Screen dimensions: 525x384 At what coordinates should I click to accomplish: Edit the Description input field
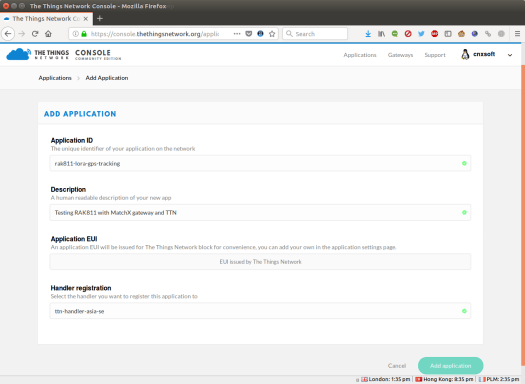[x=260, y=213]
